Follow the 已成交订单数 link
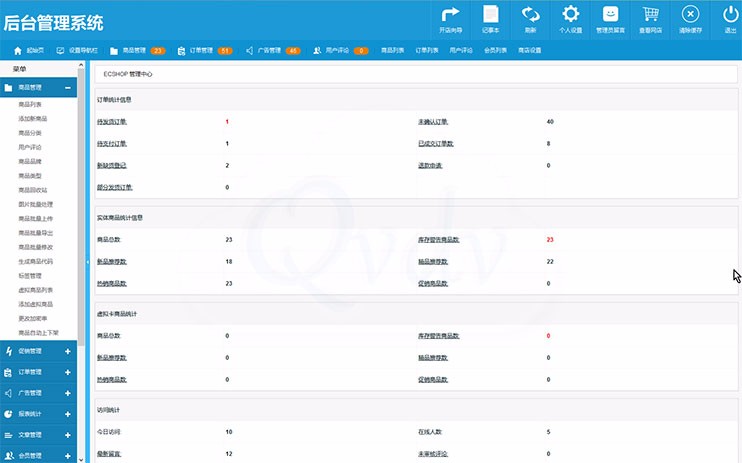The width and height of the screenshot is (742, 463). pyautogui.click(x=436, y=143)
